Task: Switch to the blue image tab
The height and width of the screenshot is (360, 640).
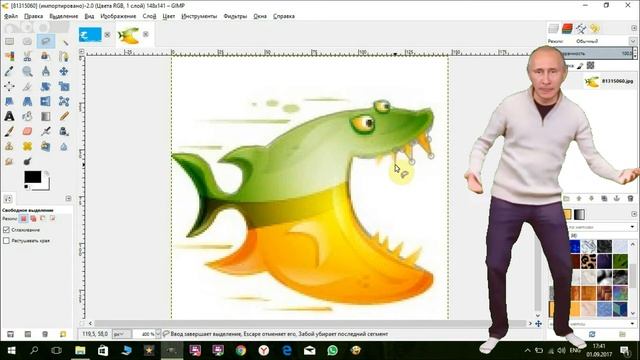Action: pos(90,35)
